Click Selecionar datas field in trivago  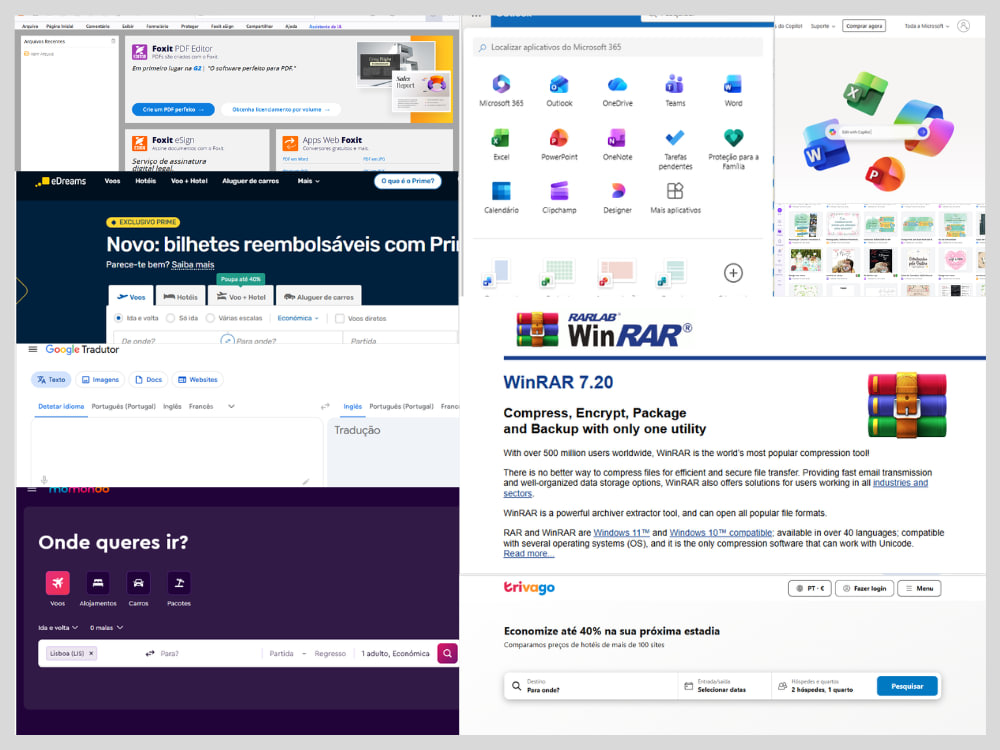[723, 686]
